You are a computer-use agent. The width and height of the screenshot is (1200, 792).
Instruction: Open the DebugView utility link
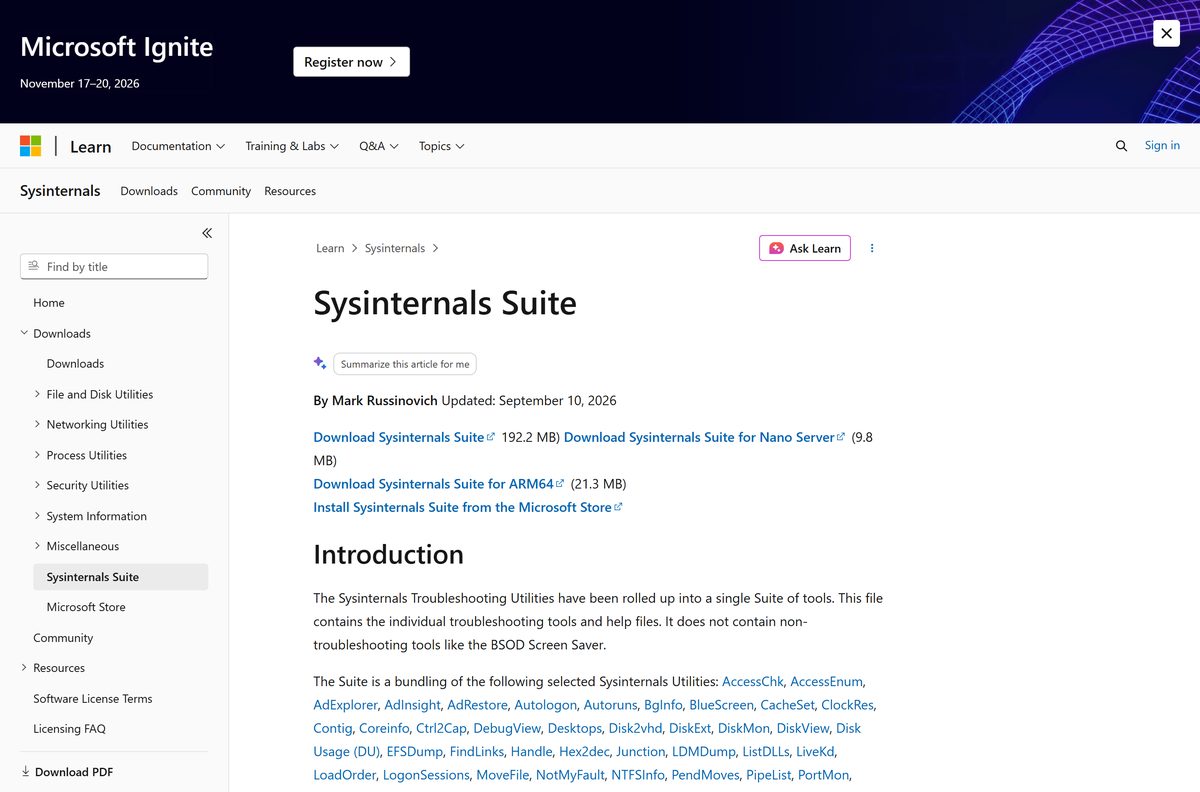pyautogui.click(x=507, y=728)
